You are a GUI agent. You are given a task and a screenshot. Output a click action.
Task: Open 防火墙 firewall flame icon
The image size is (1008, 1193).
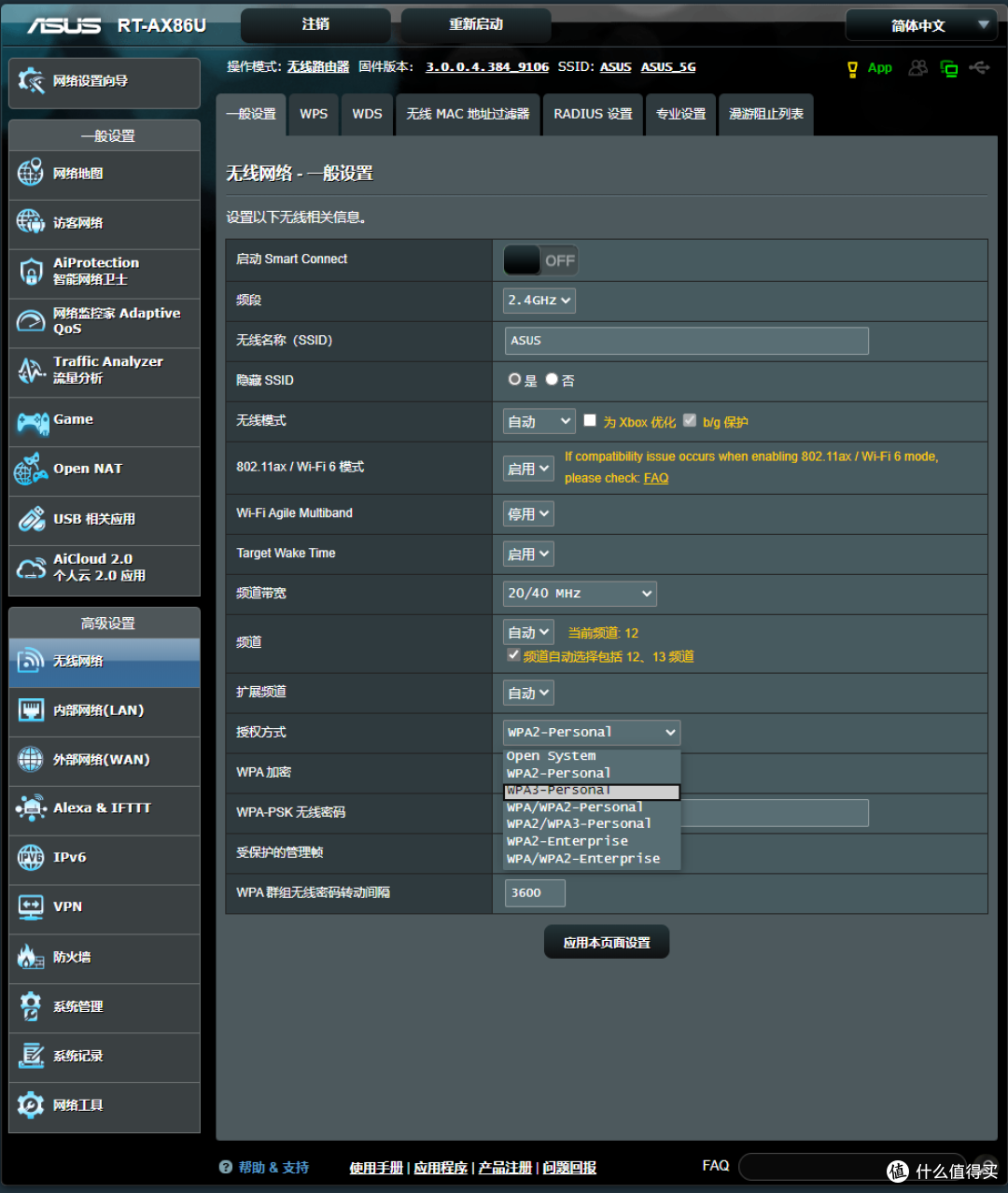coord(31,957)
